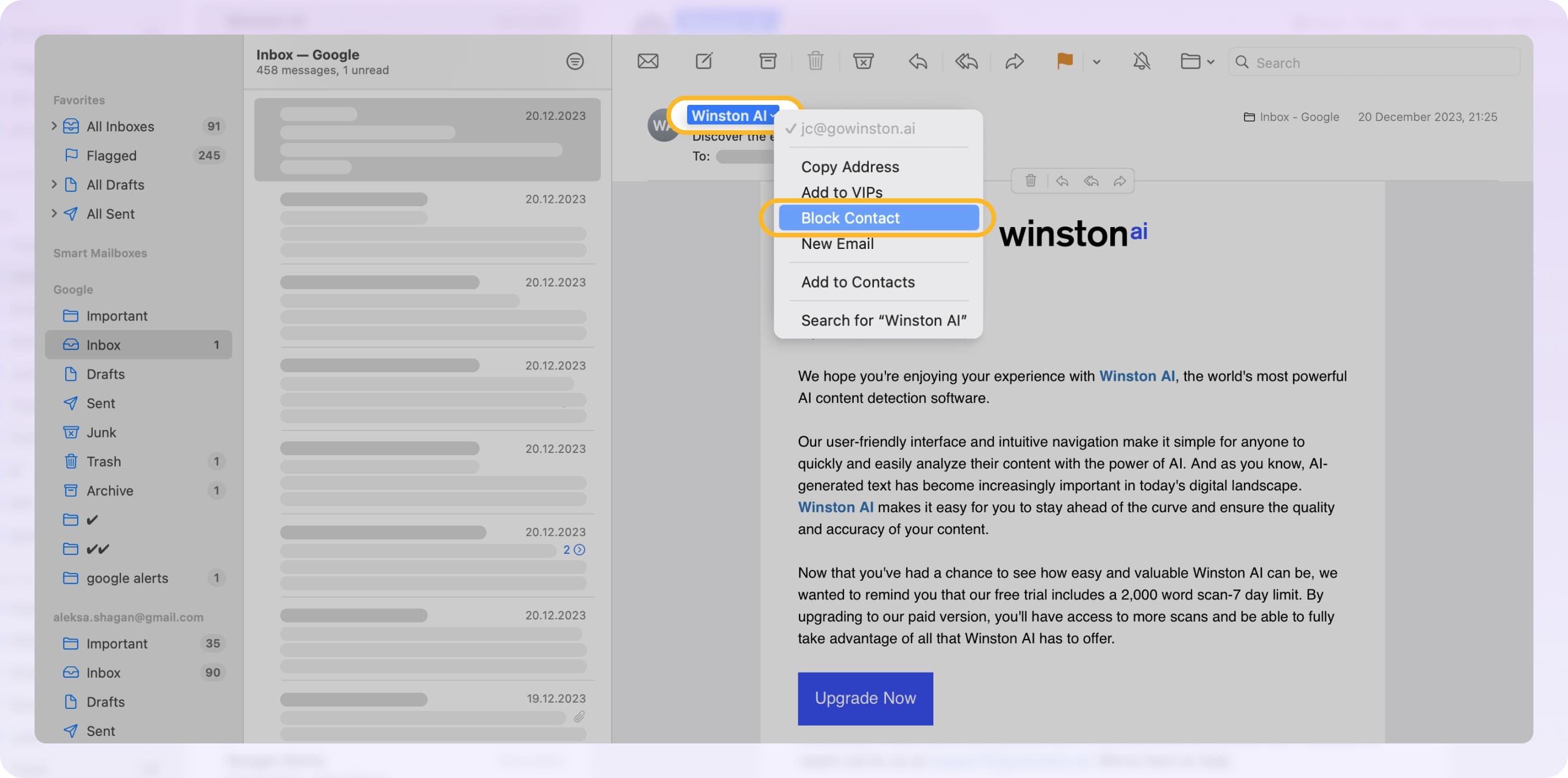
Task: Select jc@gowinston.ai in the sender menu
Action: click(x=858, y=129)
